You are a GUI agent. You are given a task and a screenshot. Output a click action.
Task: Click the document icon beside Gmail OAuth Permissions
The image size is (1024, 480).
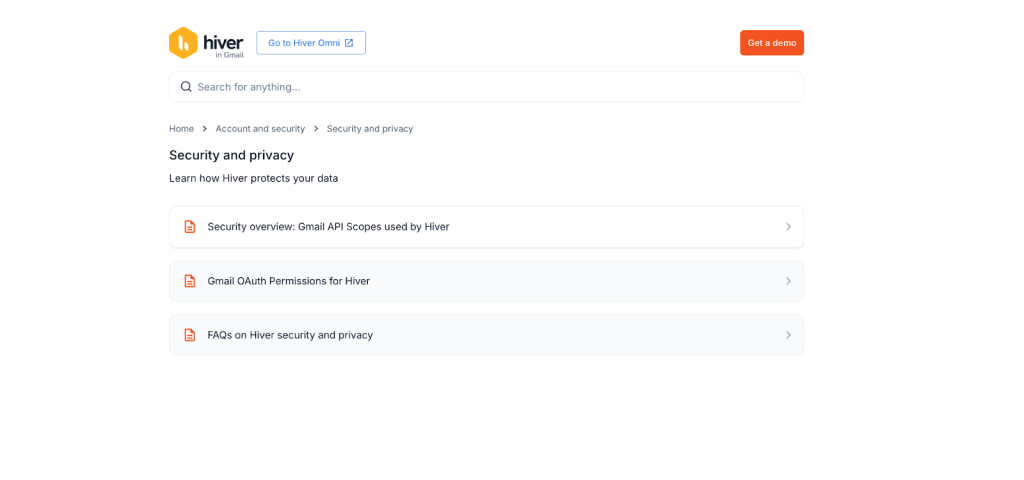190,281
